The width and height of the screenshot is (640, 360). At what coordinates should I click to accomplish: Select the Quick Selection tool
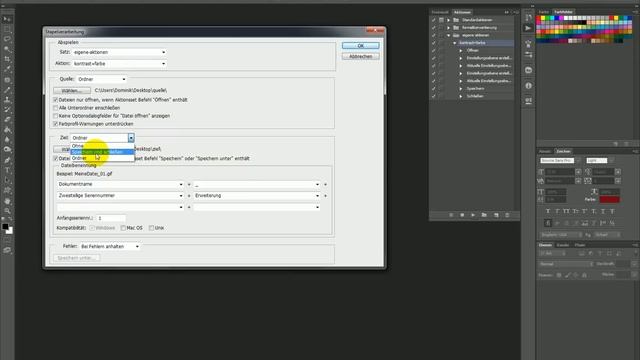(7, 49)
